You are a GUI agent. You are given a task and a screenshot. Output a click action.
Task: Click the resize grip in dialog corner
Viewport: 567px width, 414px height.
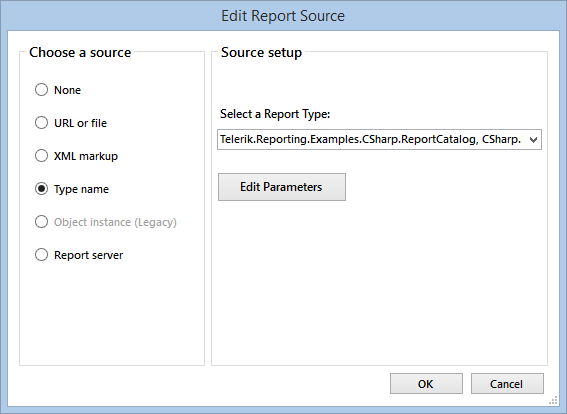tap(553, 400)
